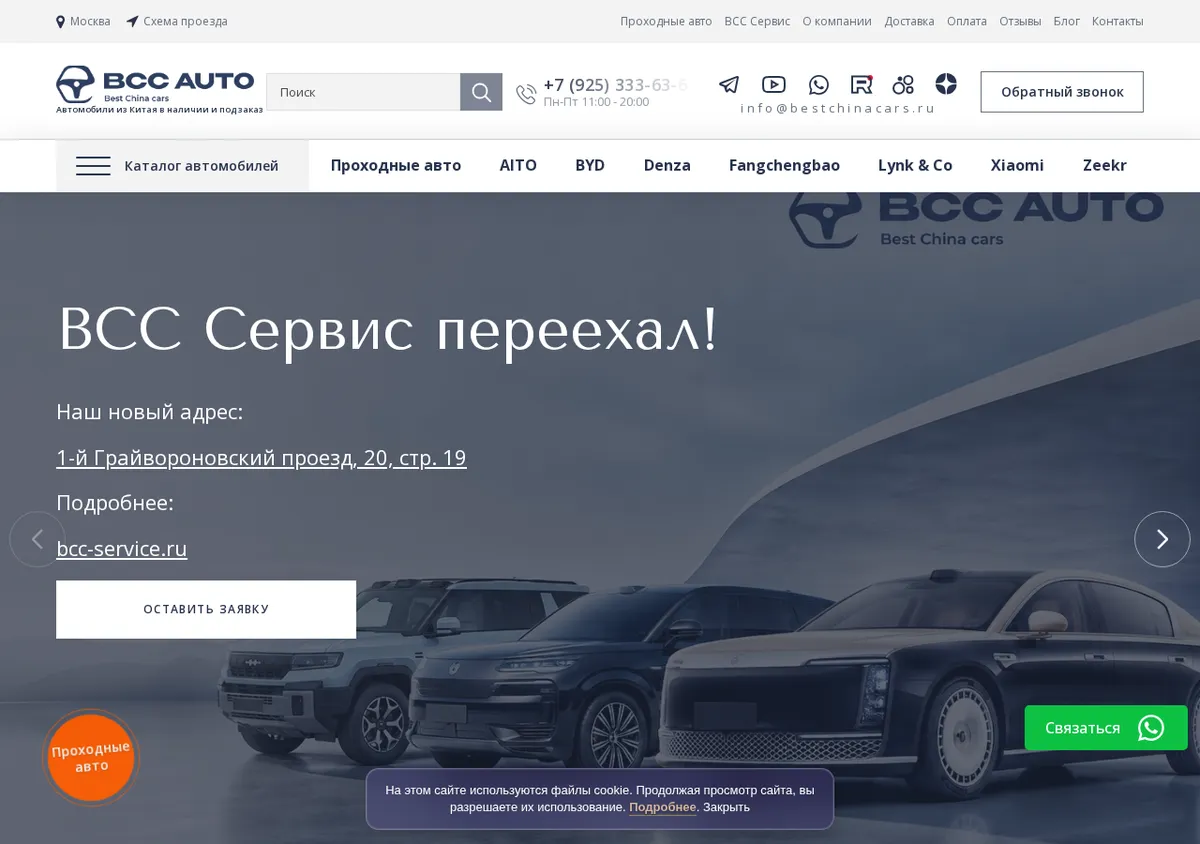Go to next slide arrow

pyautogui.click(x=1162, y=539)
